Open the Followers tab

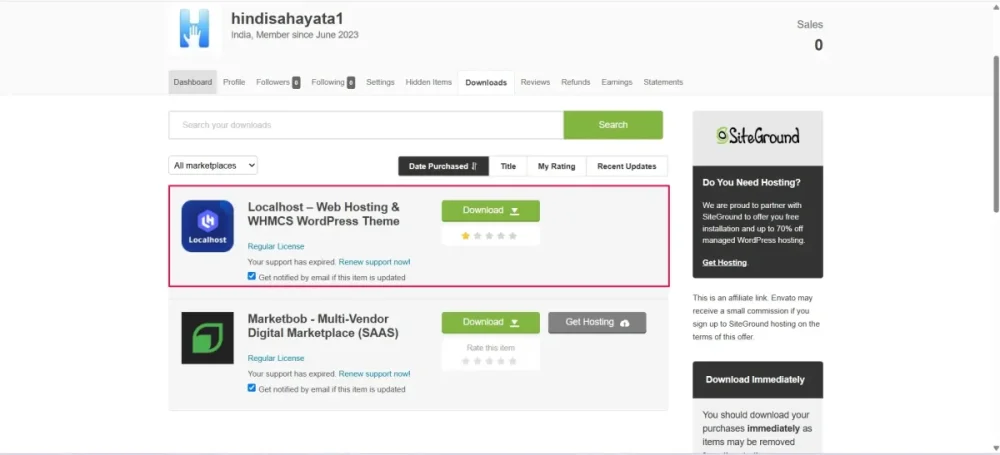pos(278,82)
